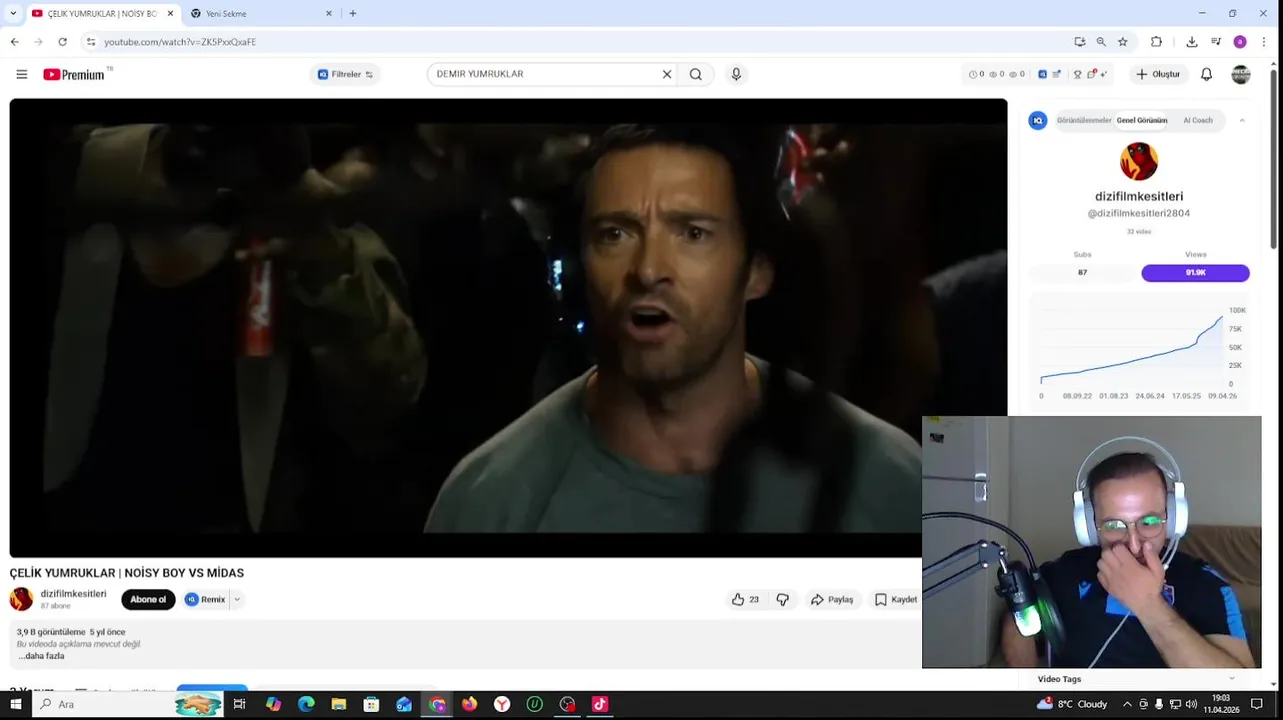Click the page's vertical scrollbar
The width and height of the screenshot is (1283, 720).
pos(1274,160)
